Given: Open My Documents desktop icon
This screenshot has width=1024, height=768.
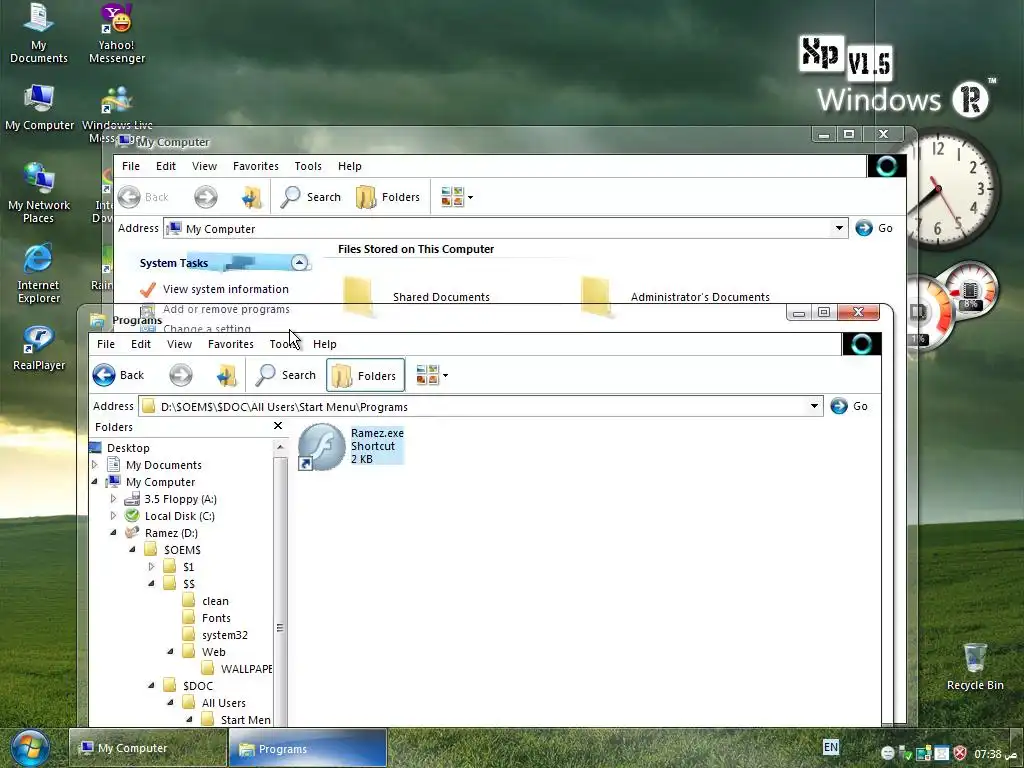Looking at the screenshot, I should pos(39,33).
